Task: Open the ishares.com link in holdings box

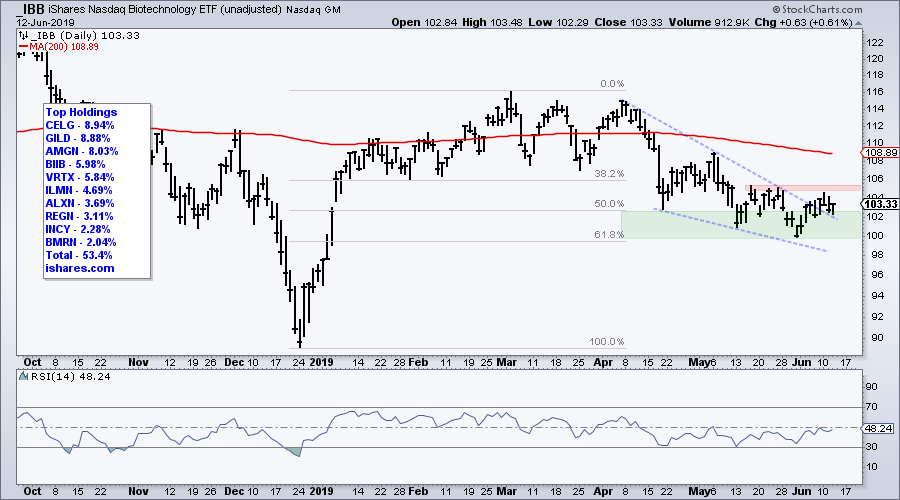Action: 80,268
